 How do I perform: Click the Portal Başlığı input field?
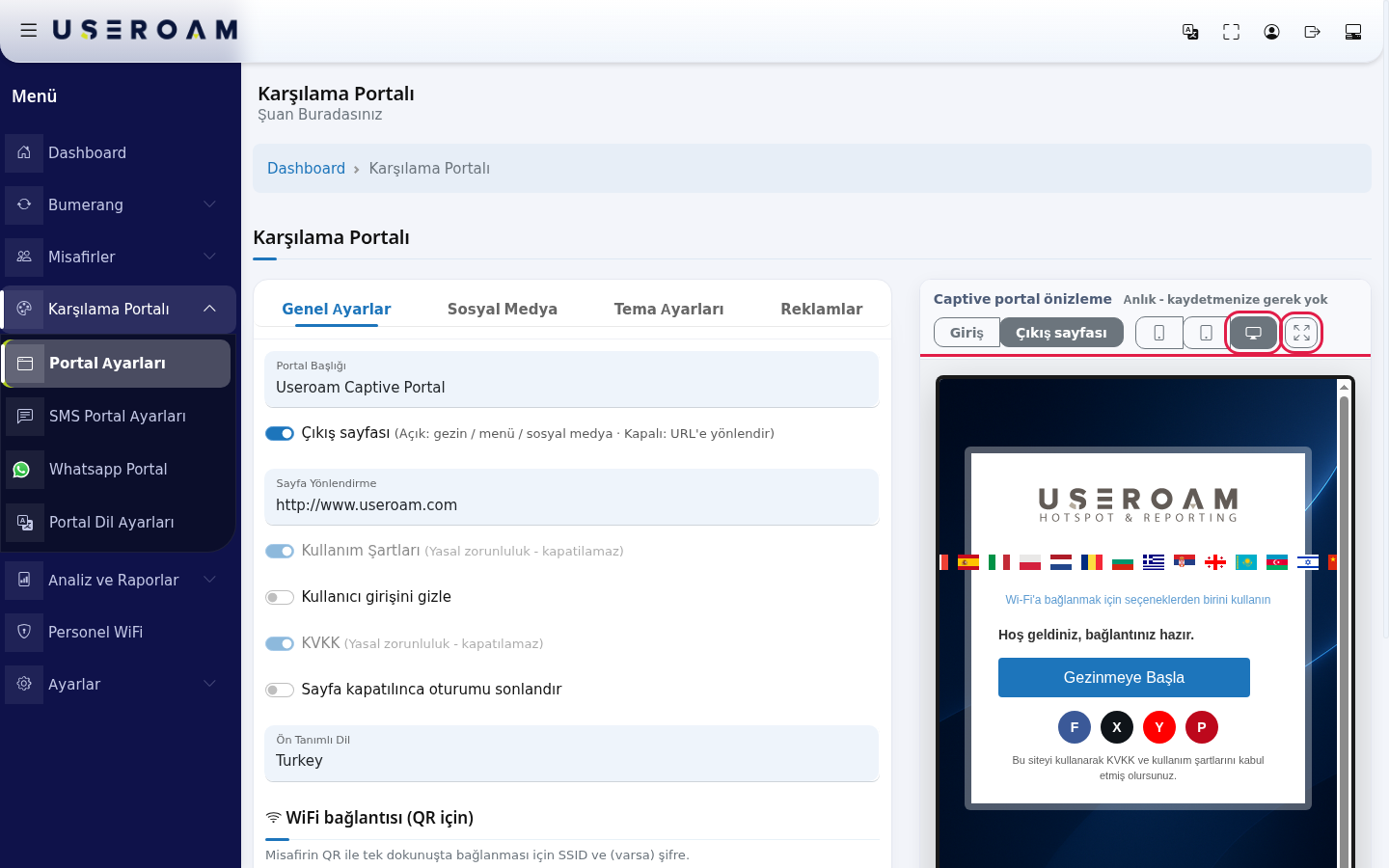pos(571,379)
